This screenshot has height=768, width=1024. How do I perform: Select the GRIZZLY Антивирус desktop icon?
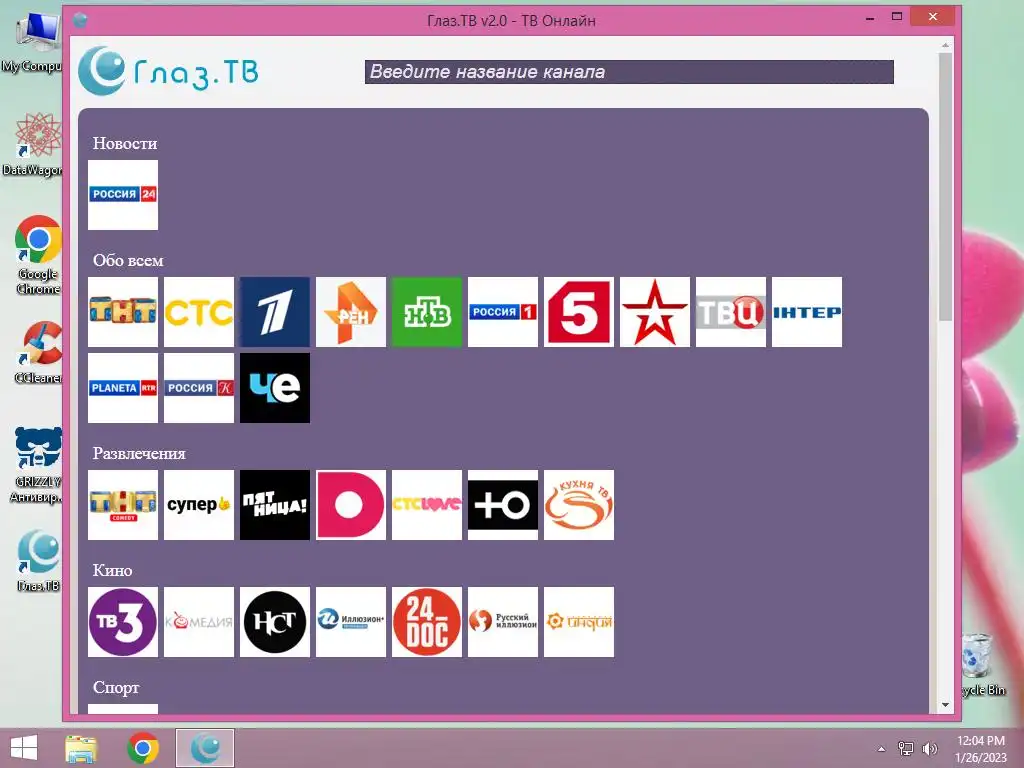(38, 465)
